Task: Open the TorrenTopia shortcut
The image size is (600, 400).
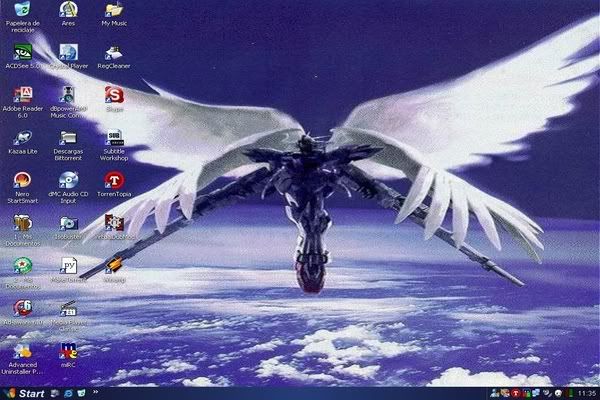Action: click(114, 184)
